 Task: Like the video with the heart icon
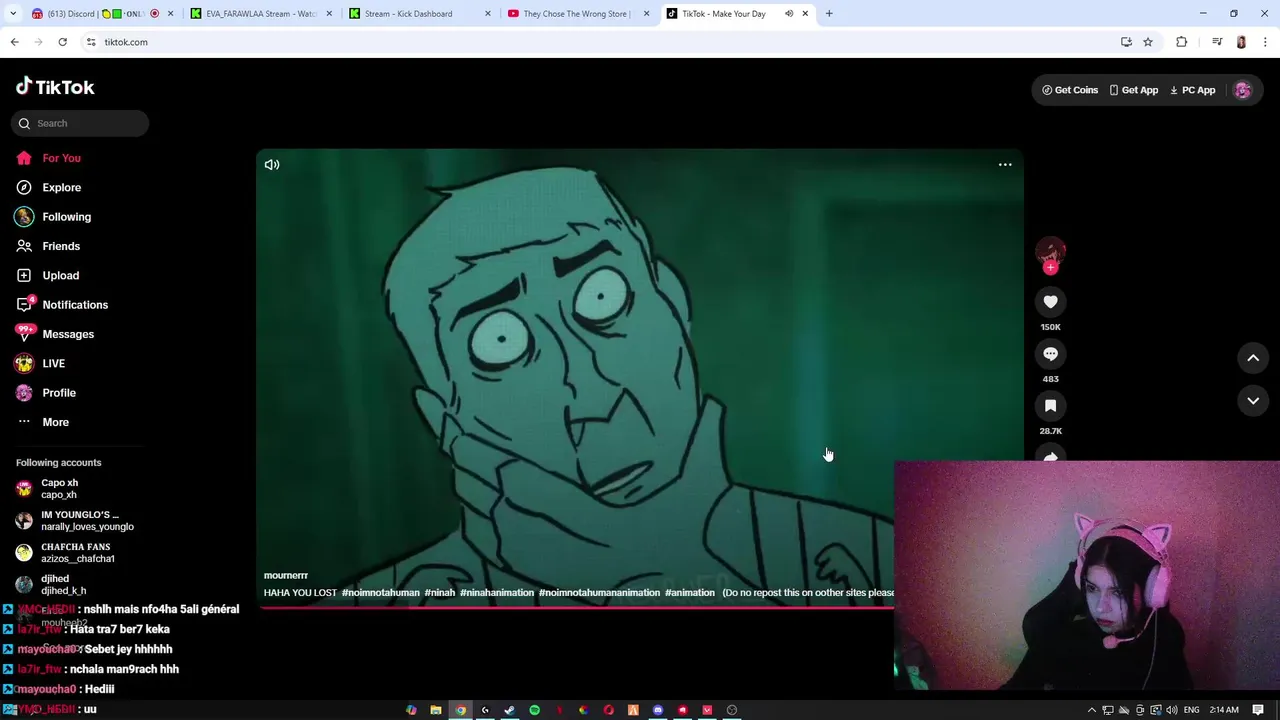pos(1050,302)
